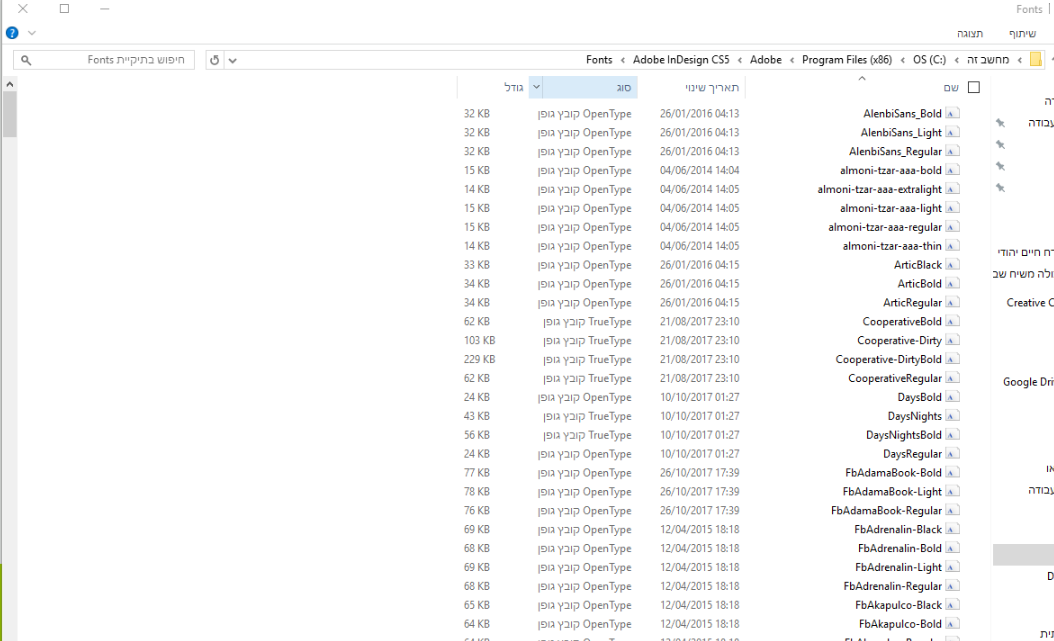The height and width of the screenshot is (641, 1054).
Task: Click the font file icon of Cooperative-Dirty
Action: (952, 340)
